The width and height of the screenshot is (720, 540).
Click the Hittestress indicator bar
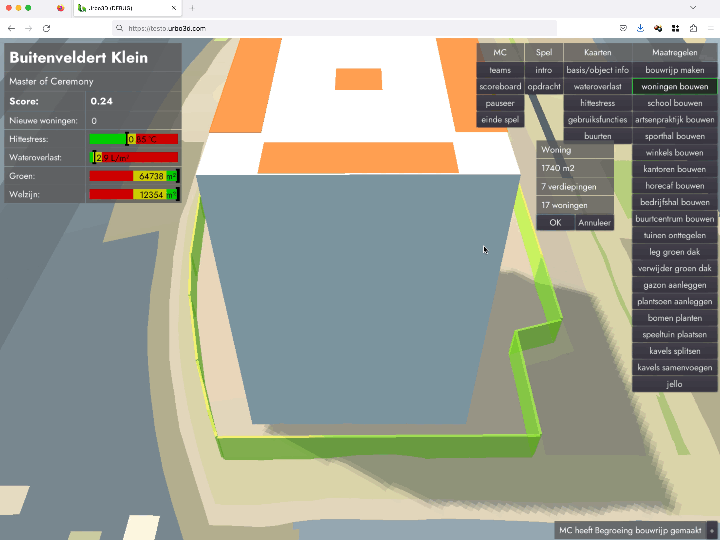point(134,139)
